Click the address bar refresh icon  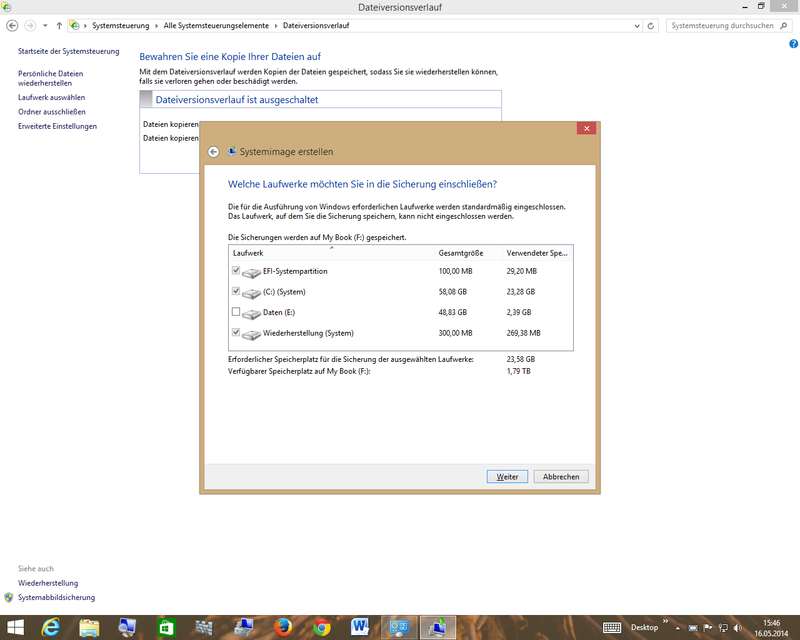pos(651,26)
